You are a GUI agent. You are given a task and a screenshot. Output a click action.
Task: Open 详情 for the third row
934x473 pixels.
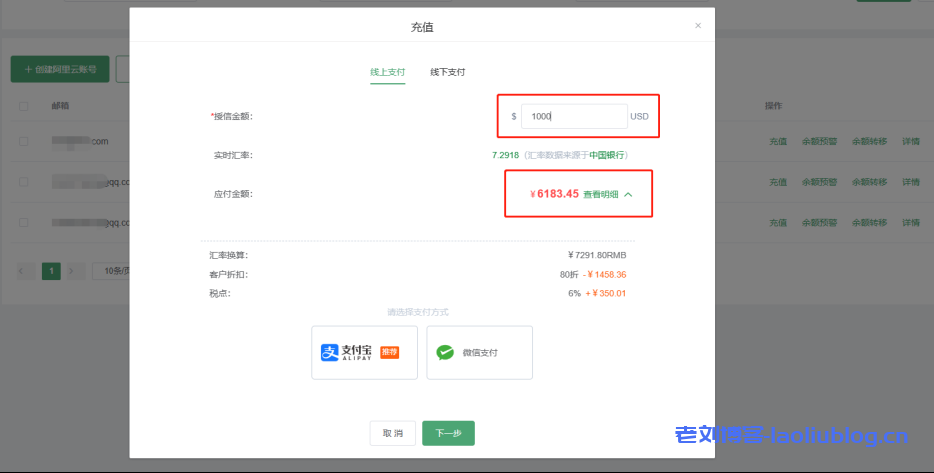click(x=910, y=222)
